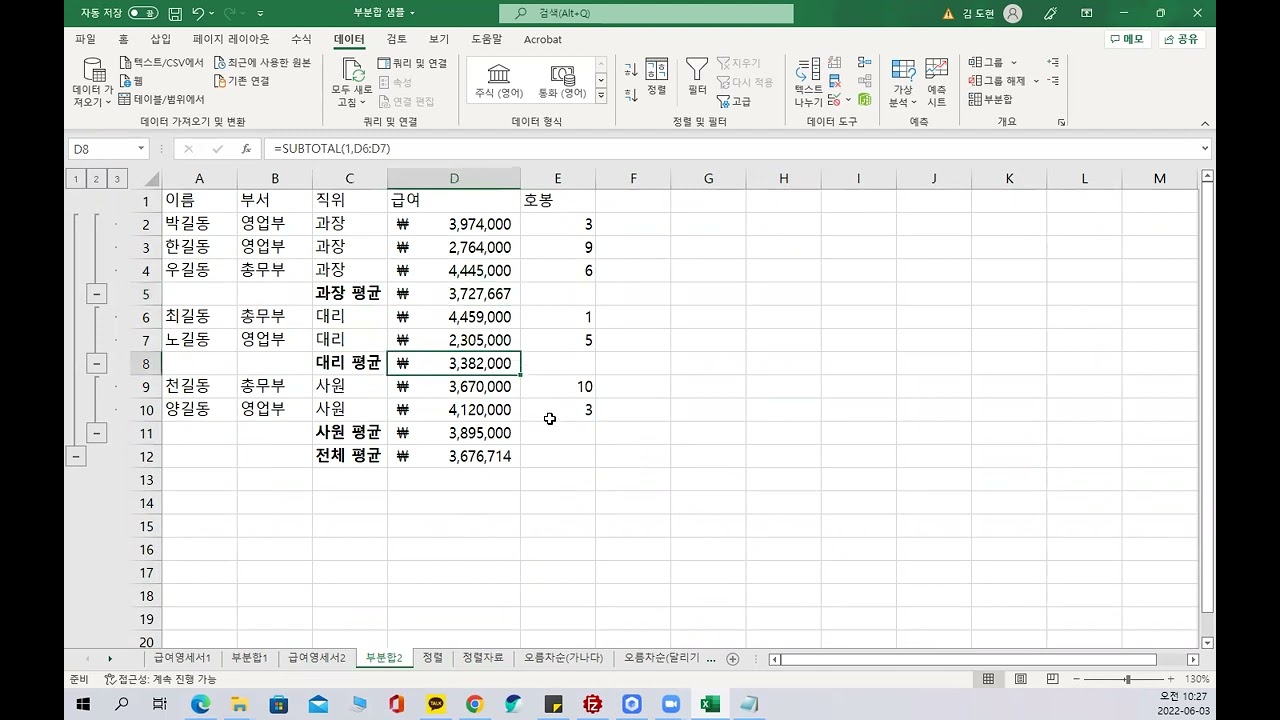Click the undo arrow

tap(198, 13)
